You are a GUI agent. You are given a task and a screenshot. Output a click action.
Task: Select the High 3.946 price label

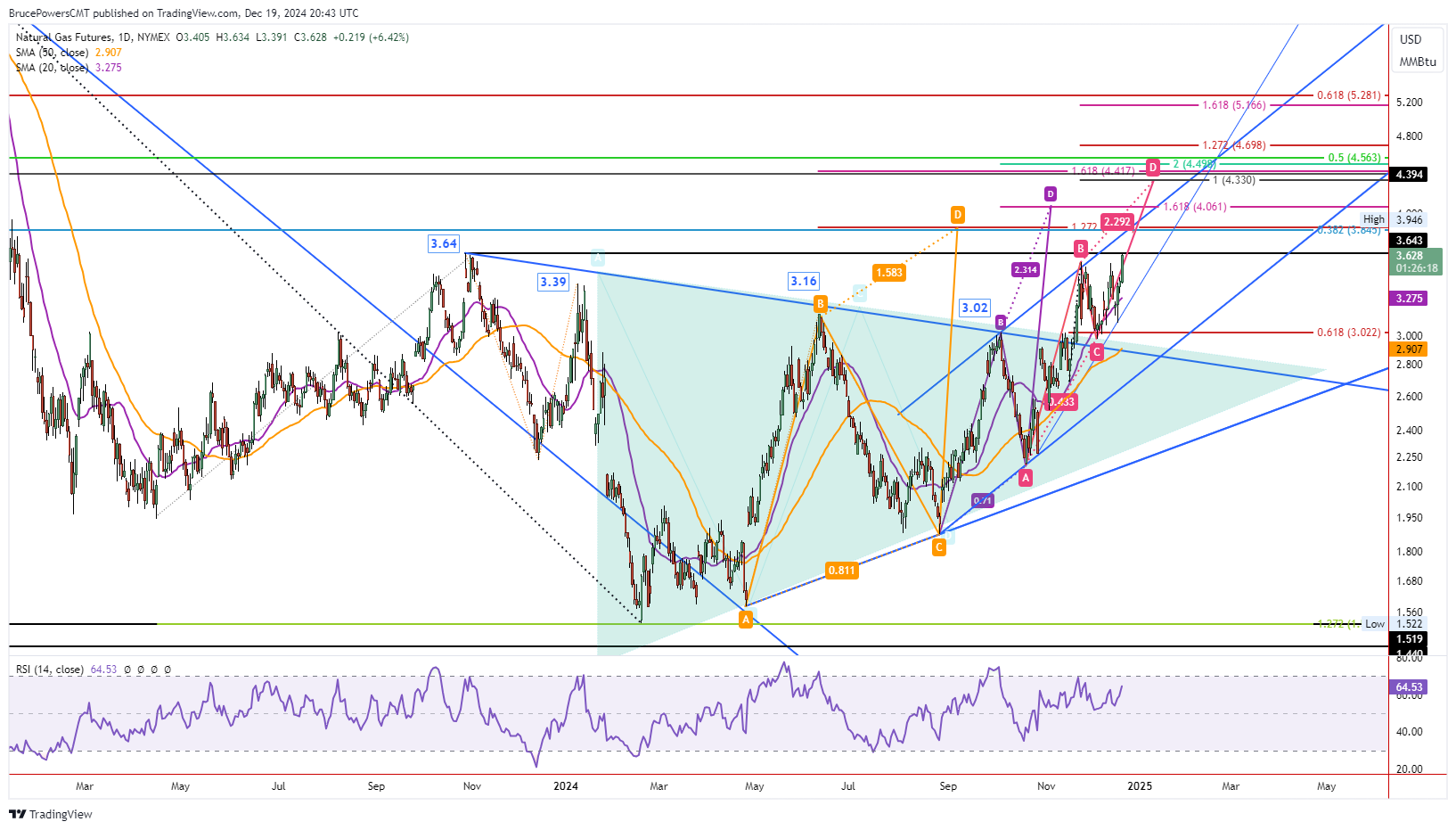point(1393,219)
